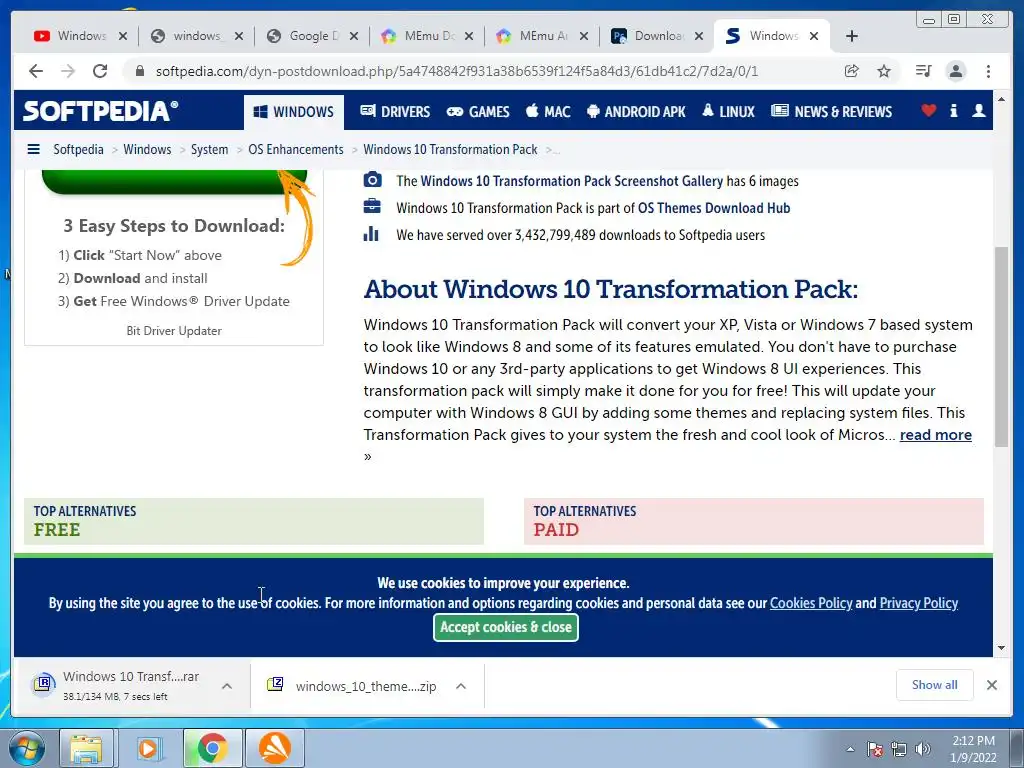This screenshot has height=768, width=1024.
Task: Go back with browser back arrow
Action: pyautogui.click(x=36, y=71)
